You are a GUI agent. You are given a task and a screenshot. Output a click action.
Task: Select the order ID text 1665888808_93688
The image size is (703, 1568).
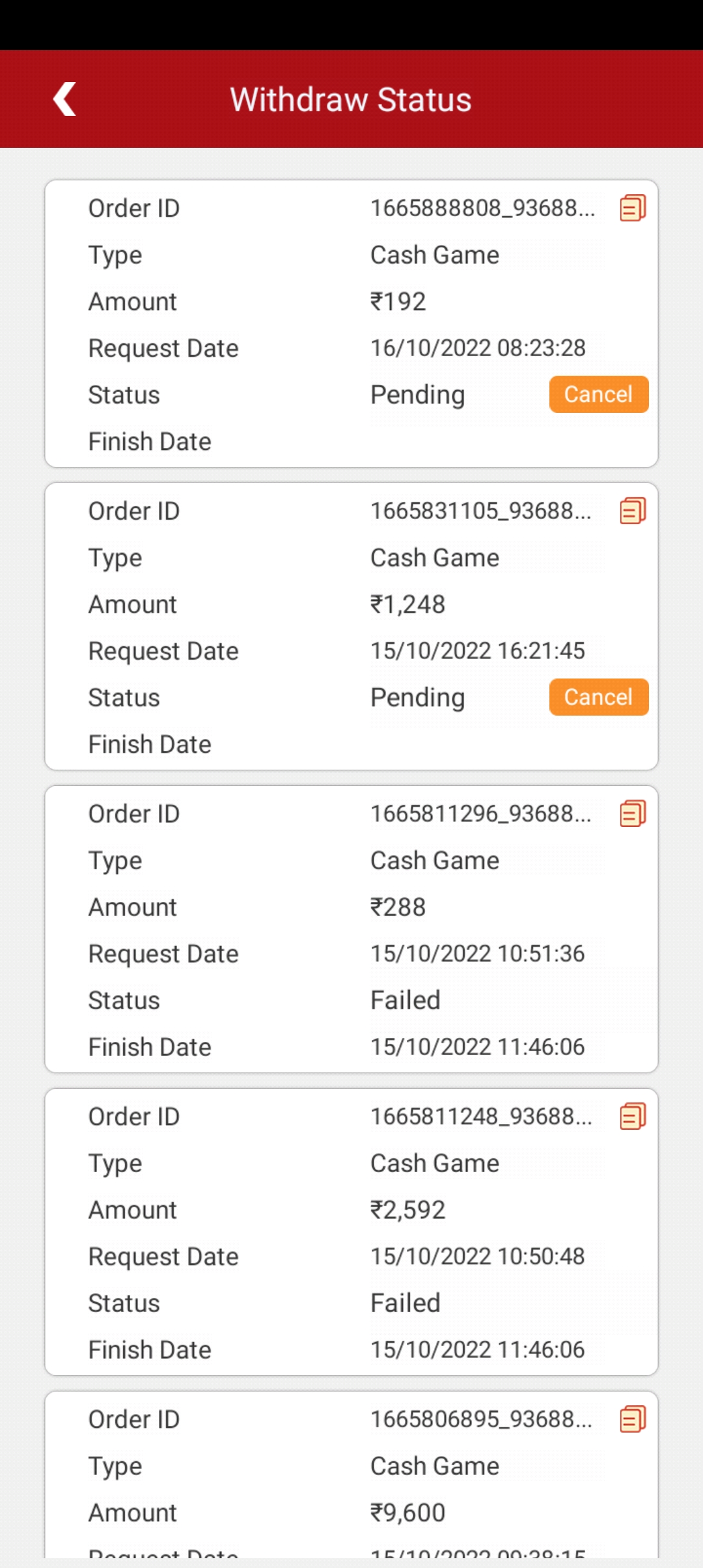(482, 208)
